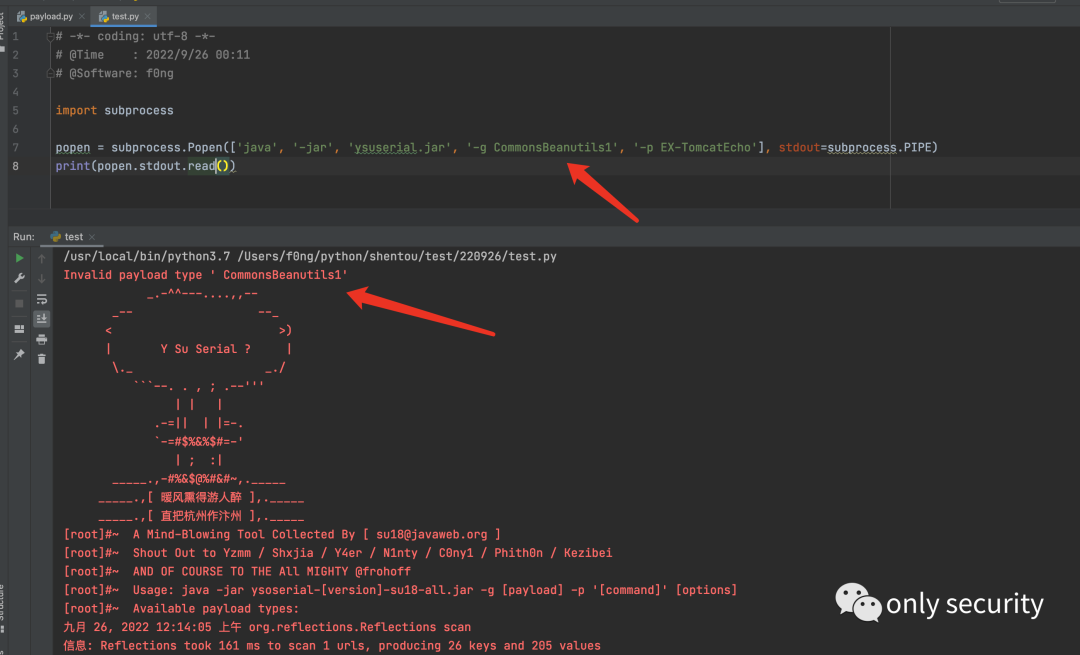Close the payload.py tab
This screenshot has width=1080, height=655.
coord(82,16)
